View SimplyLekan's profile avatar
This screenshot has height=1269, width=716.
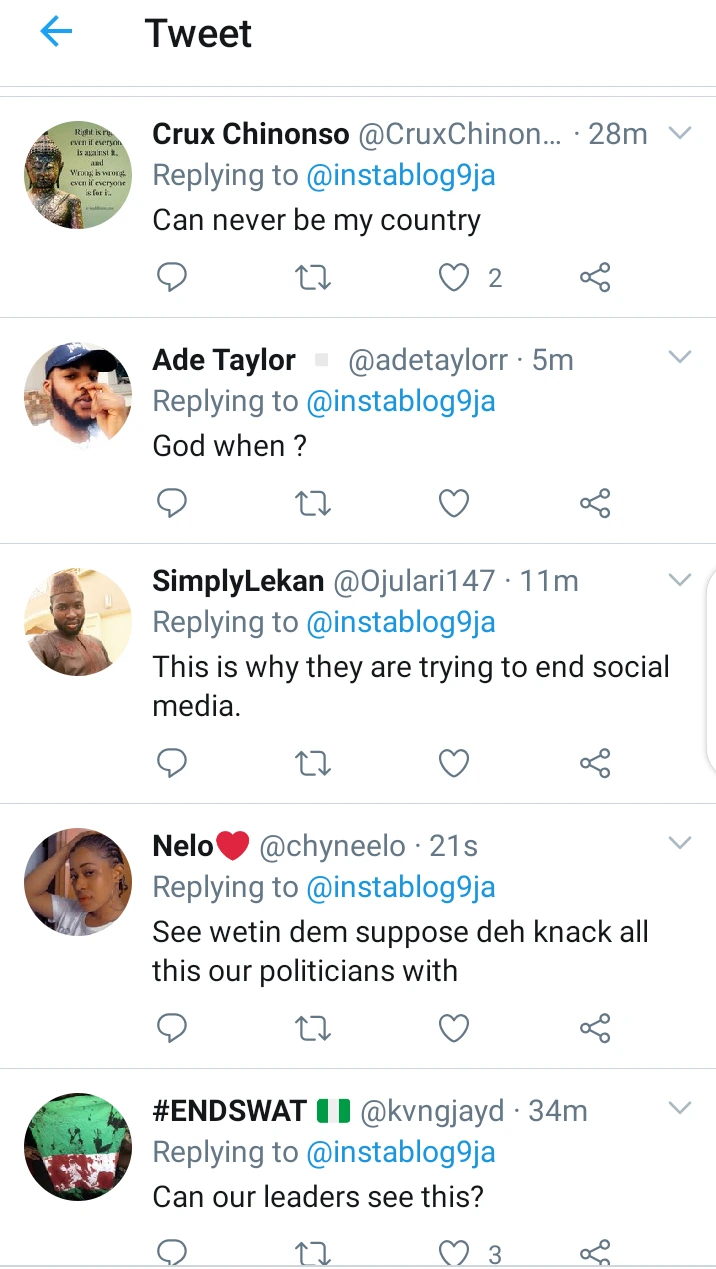pyautogui.click(x=78, y=622)
